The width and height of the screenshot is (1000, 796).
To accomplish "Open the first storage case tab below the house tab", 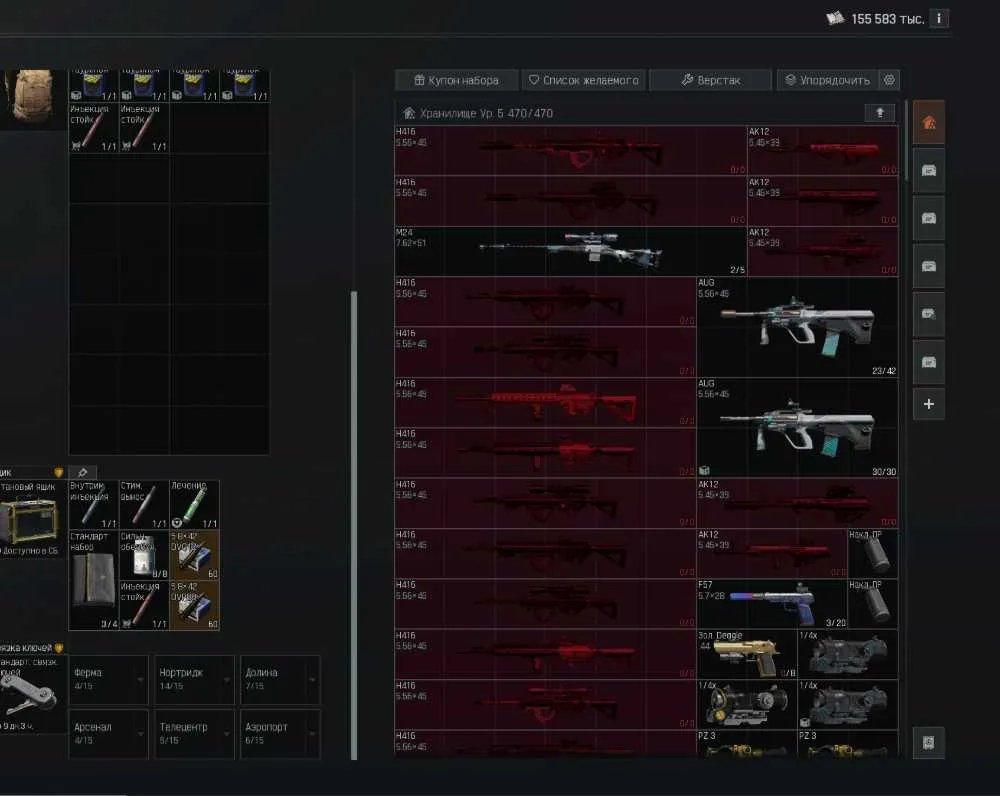I will 929,170.
